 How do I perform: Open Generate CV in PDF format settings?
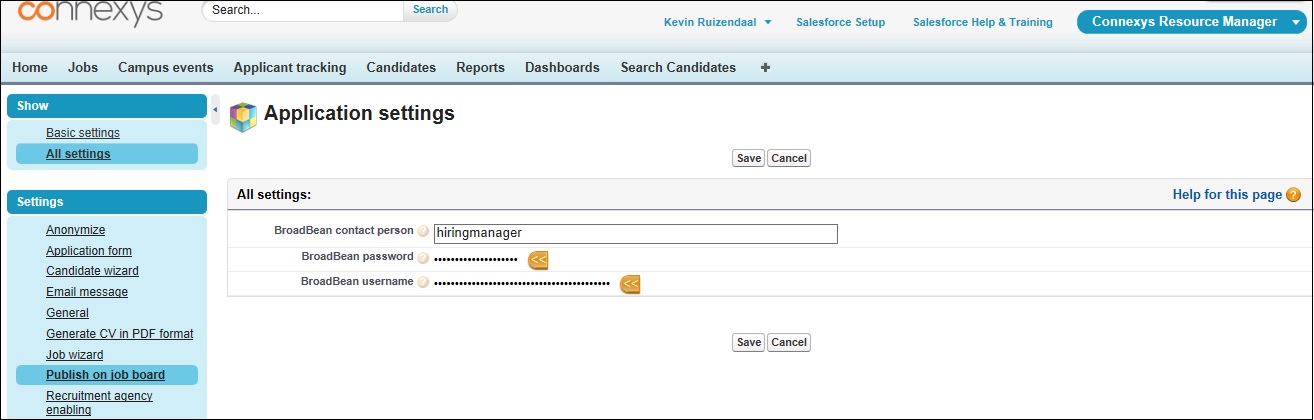click(x=120, y=334)
